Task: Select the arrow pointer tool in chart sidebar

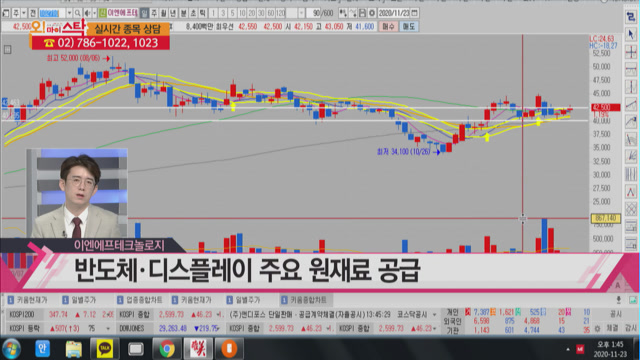Action: coord(631,35)
